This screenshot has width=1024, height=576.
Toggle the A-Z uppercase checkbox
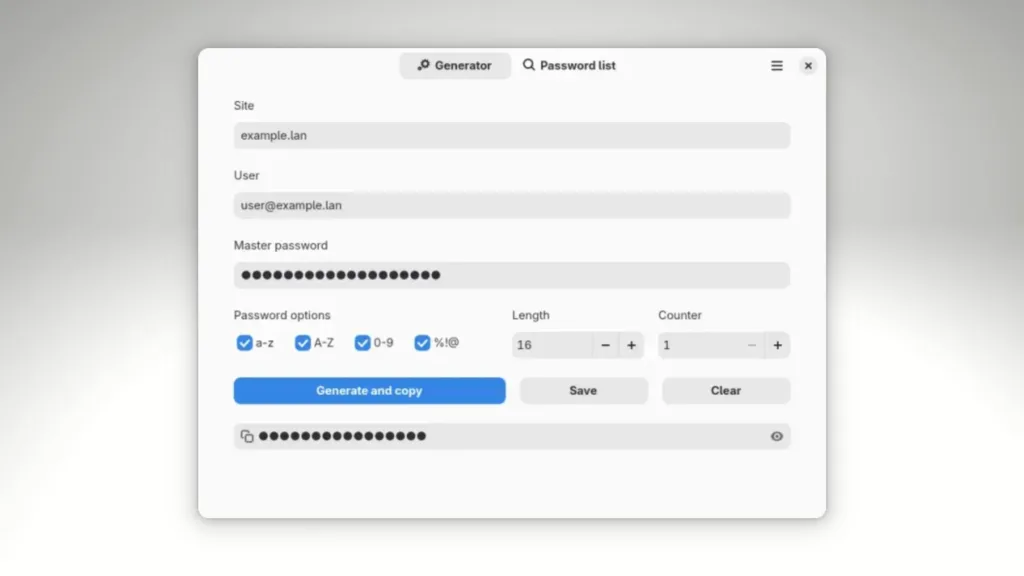click(x=302, y=343)
